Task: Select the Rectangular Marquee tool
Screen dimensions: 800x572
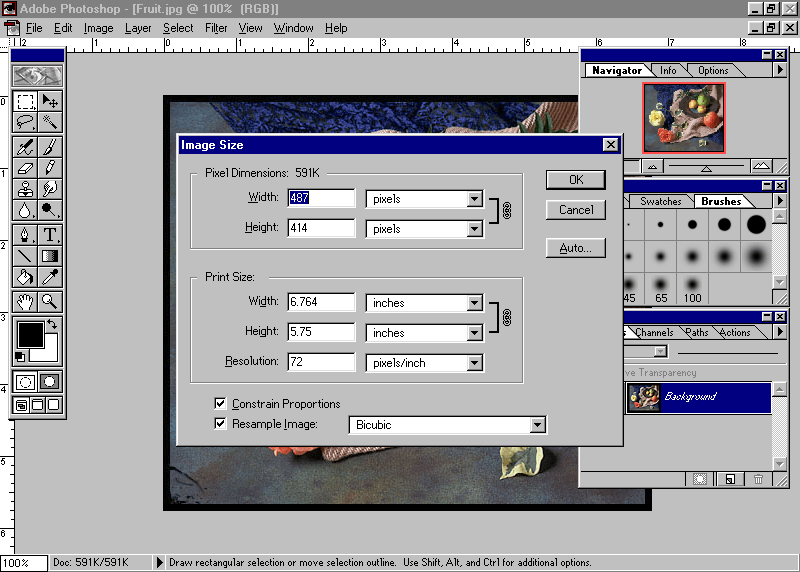Action: tap(25, 101)
